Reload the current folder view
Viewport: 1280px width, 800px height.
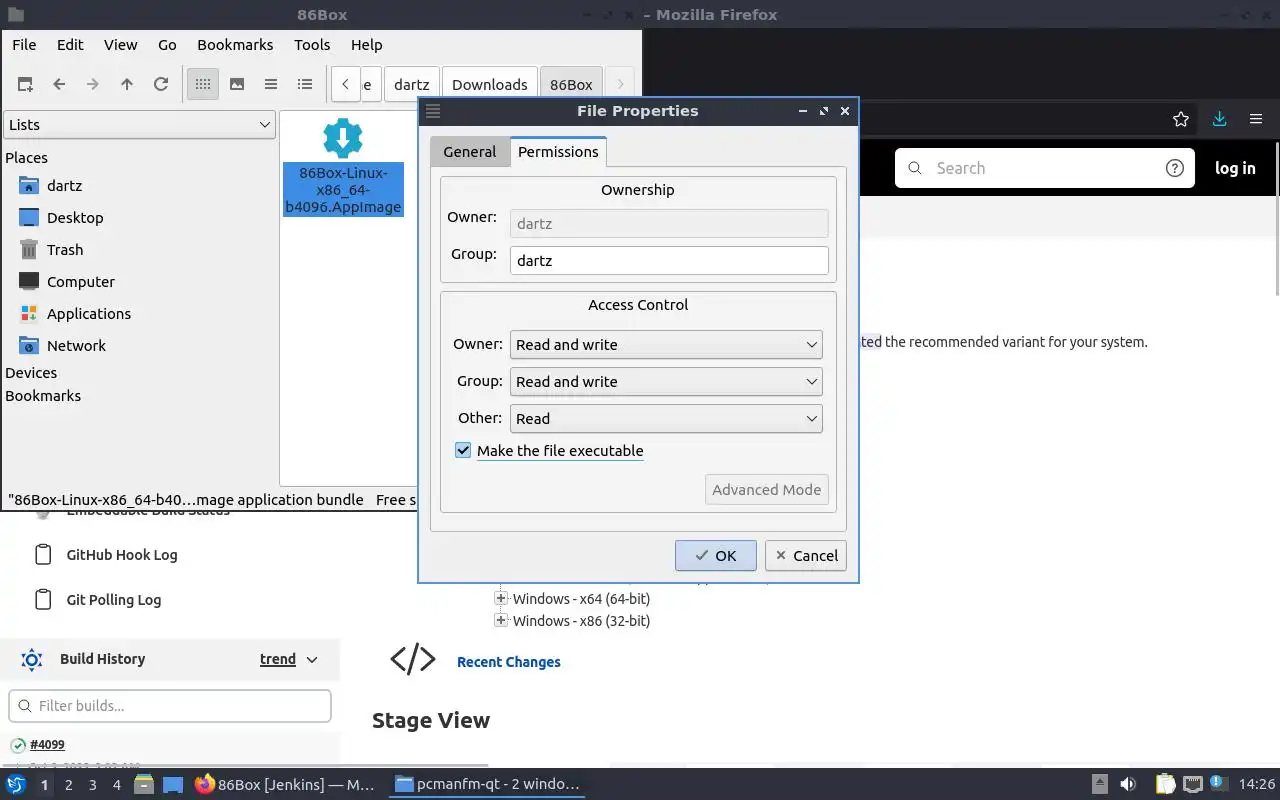click(x=161, y=84)
